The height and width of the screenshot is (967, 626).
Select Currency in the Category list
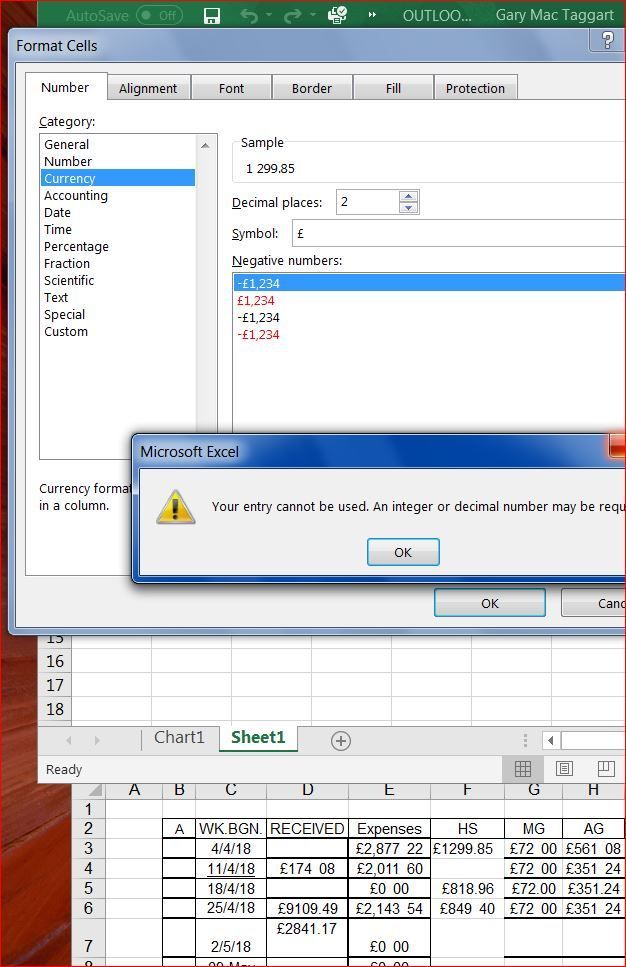[118, 178]
